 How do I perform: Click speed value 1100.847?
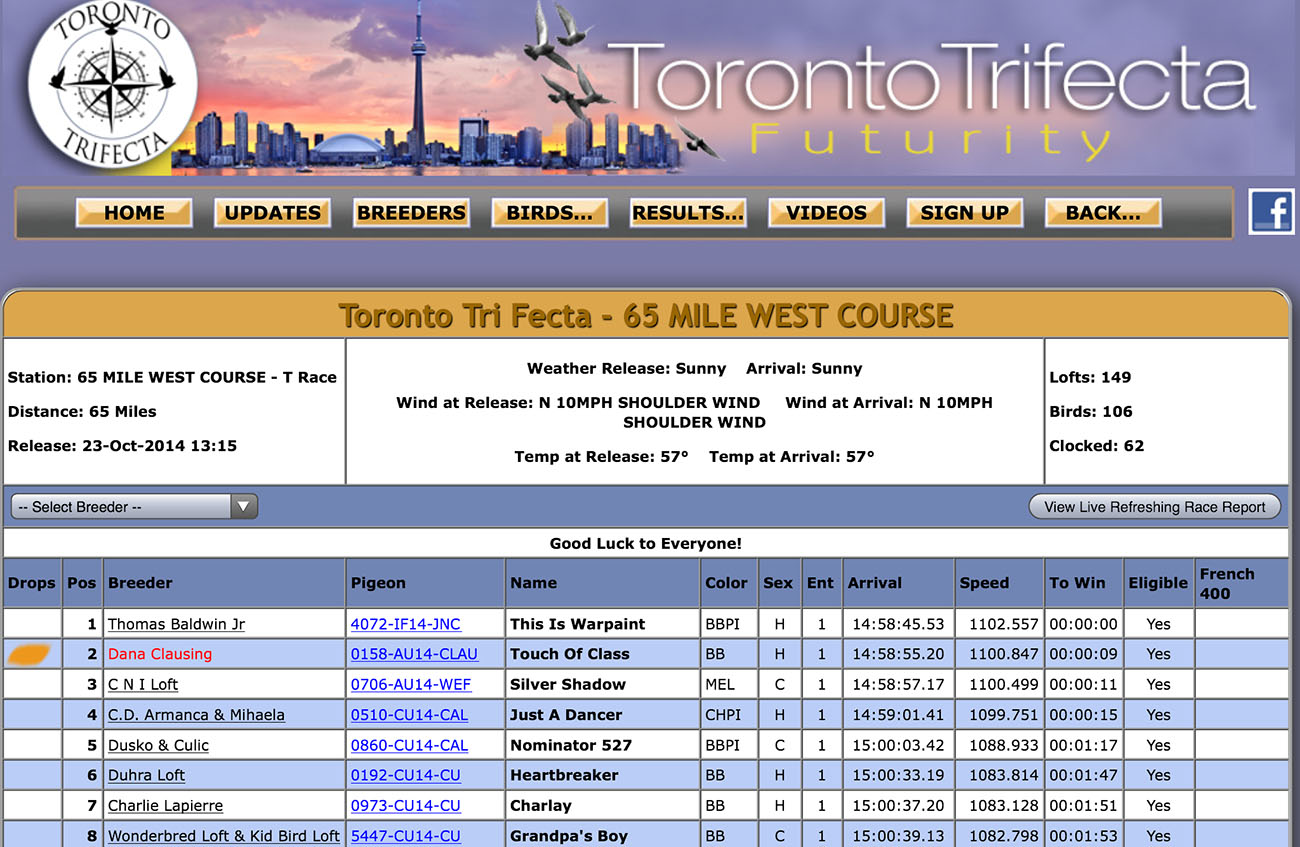coord(1005,654)
